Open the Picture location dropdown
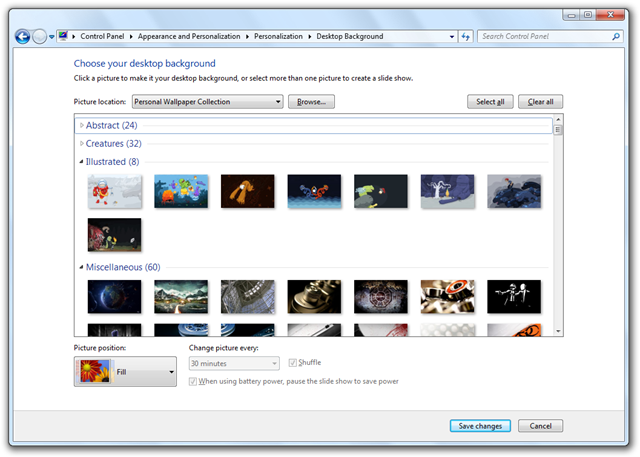 207,101
